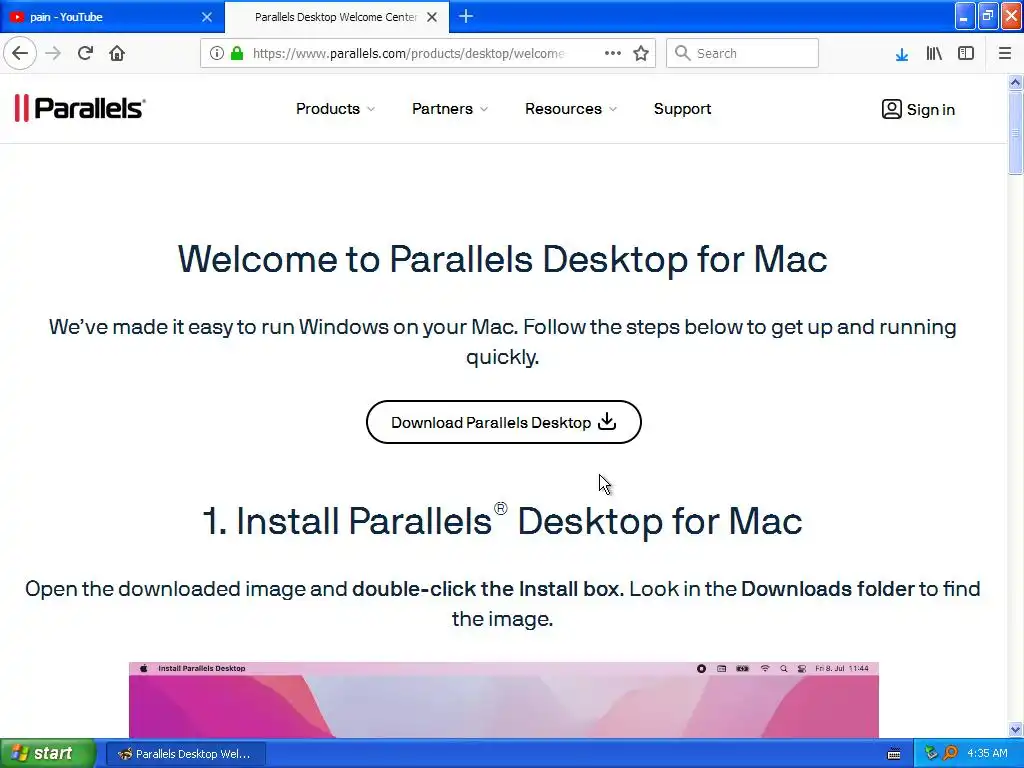Click the 4:35 AM clock
Viewport: 1024px width, 768px height.
coord(987,753)
